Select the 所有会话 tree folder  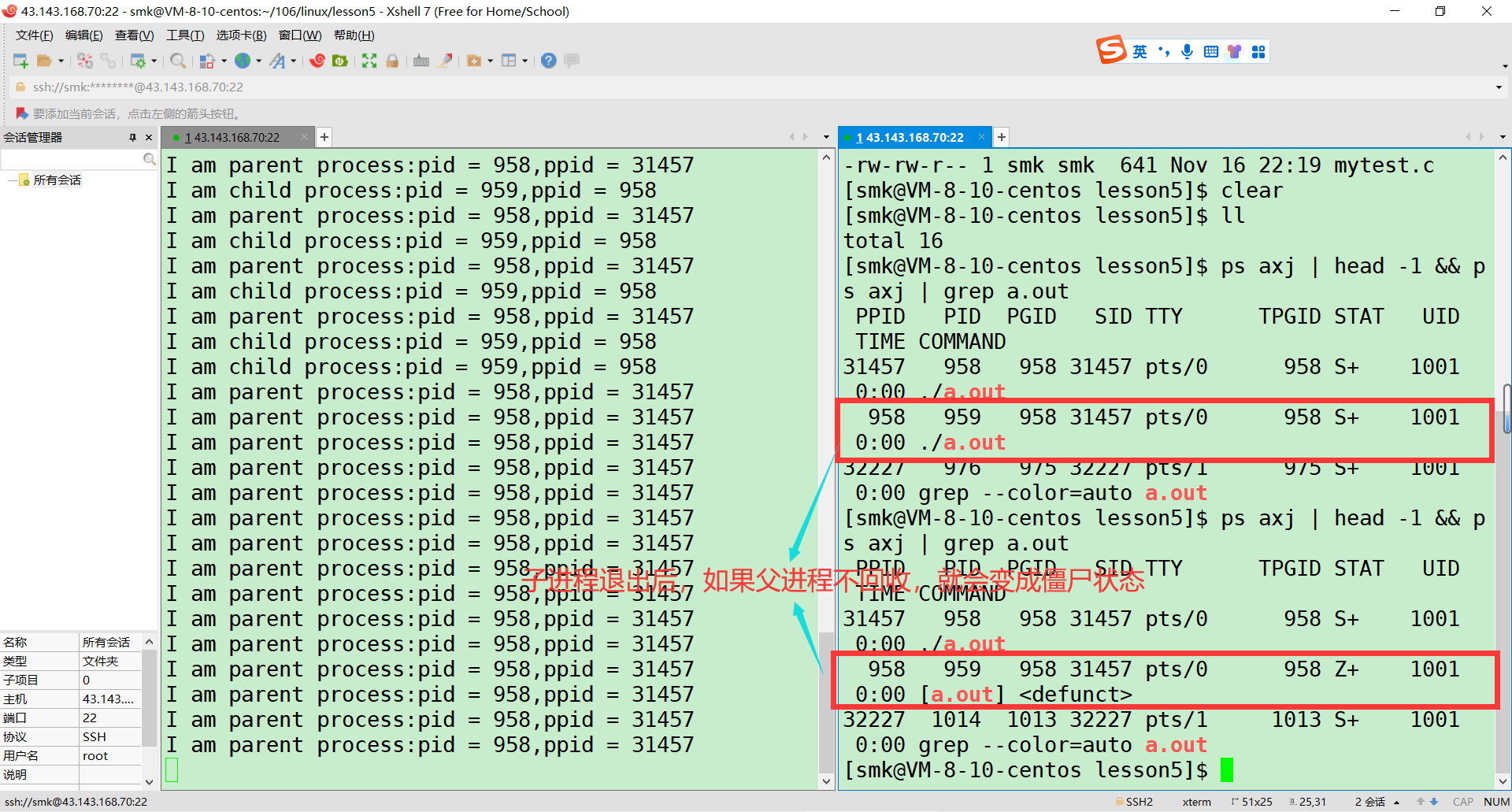pos(57,180)
